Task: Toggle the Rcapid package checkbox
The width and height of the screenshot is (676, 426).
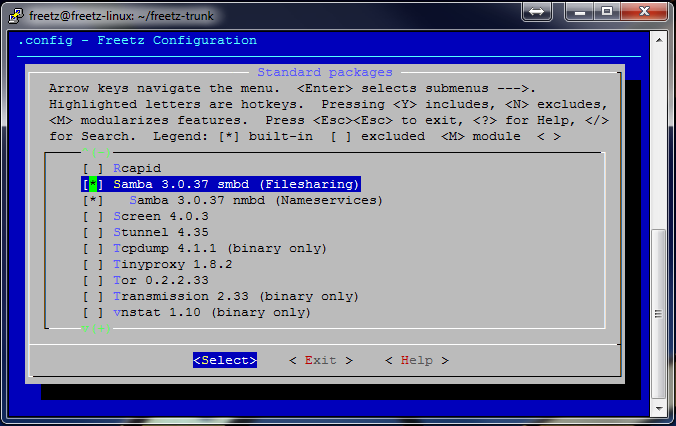Action: pos(93,168)
